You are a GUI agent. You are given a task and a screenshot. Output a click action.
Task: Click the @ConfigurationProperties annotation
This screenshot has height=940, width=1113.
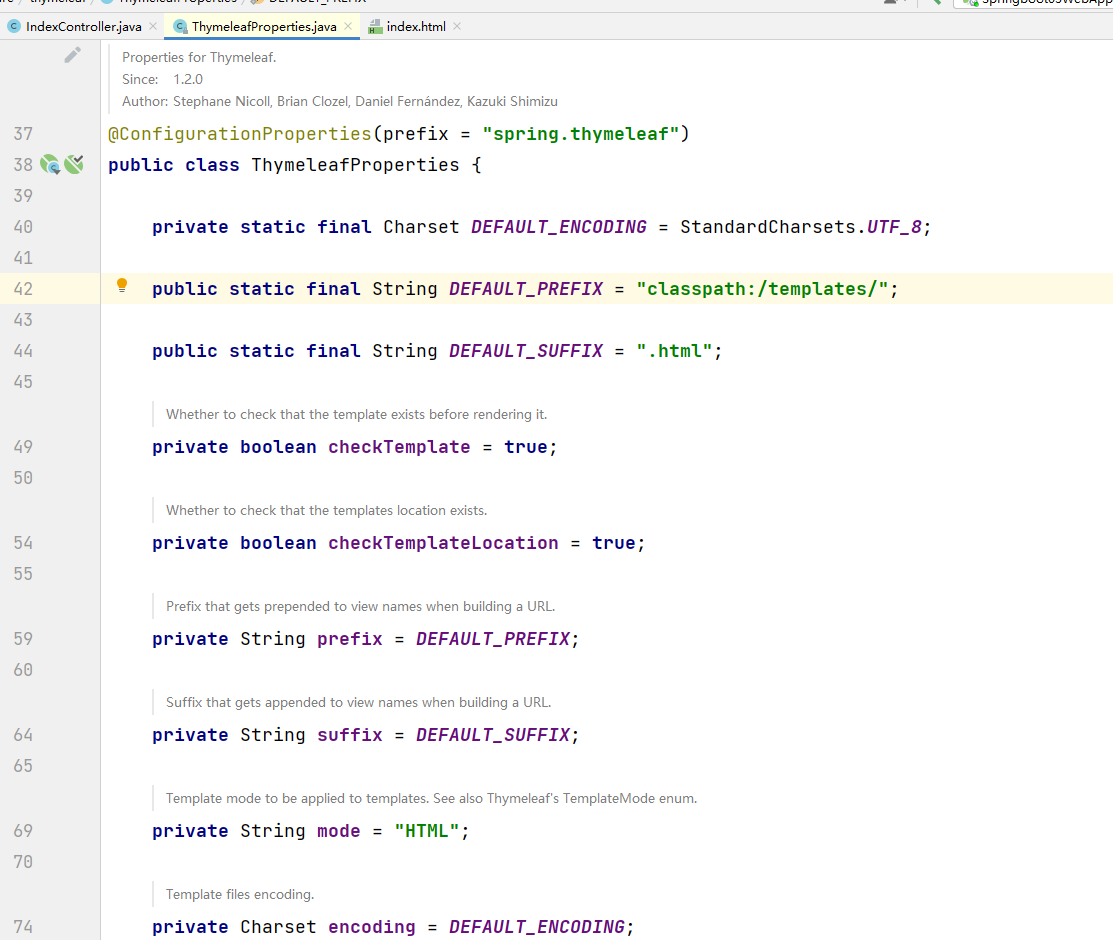[x=240, y=133]
